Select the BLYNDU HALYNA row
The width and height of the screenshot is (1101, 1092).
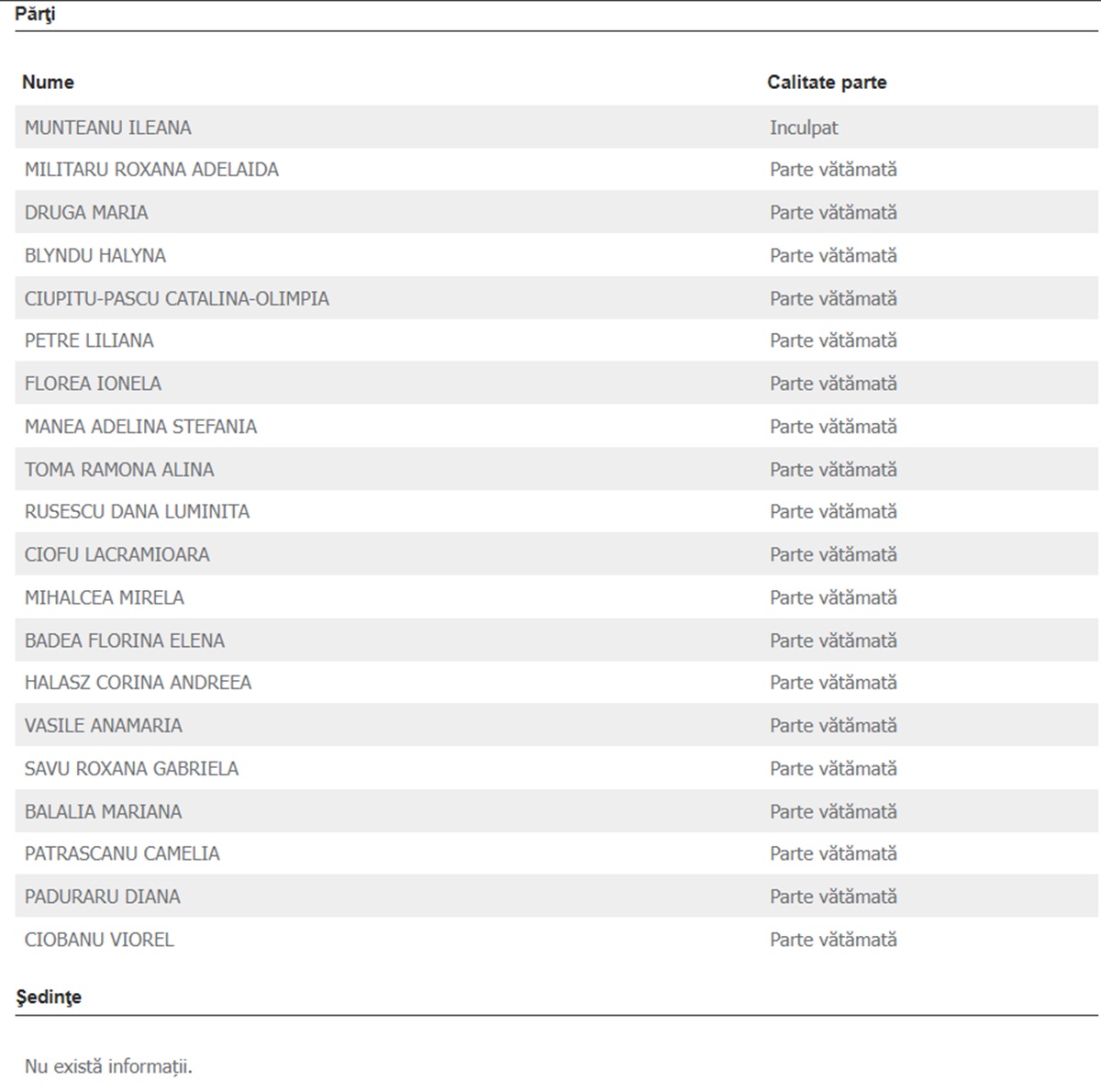coord(556,255)
